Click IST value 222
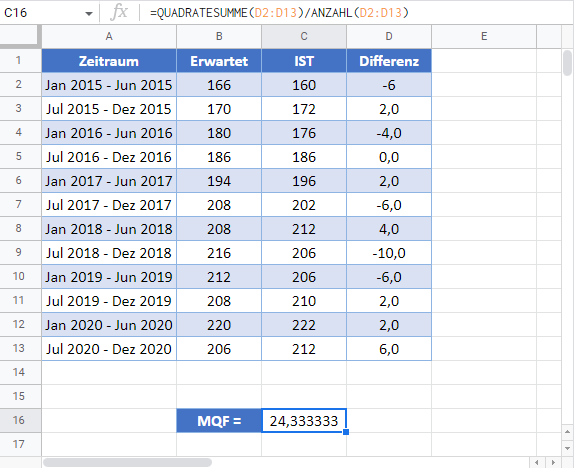 point(304,325)
